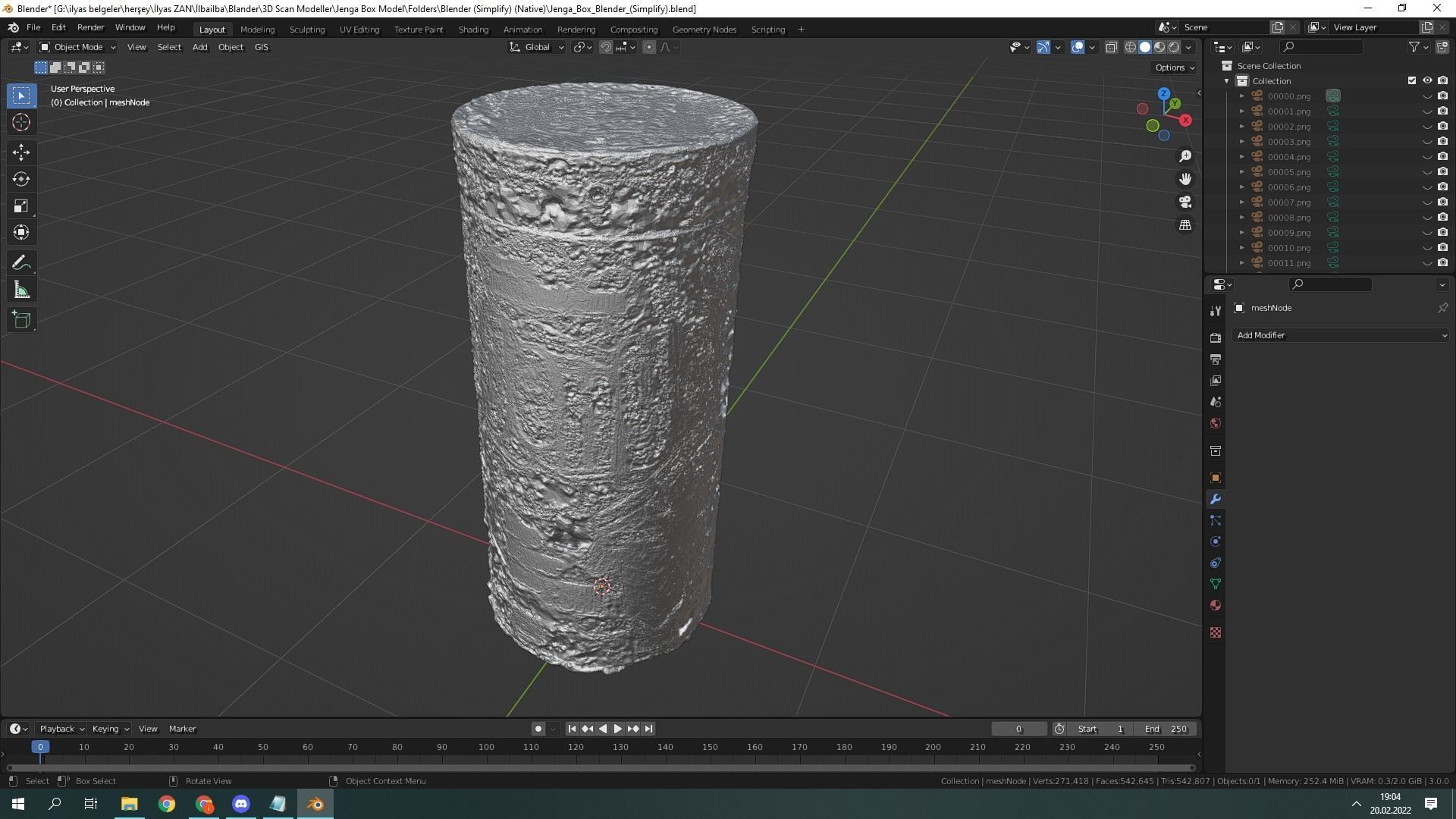1456x819 pixels.
Task: Enable the Collection checkbox in the outliner
Action: coord(1411,80)
